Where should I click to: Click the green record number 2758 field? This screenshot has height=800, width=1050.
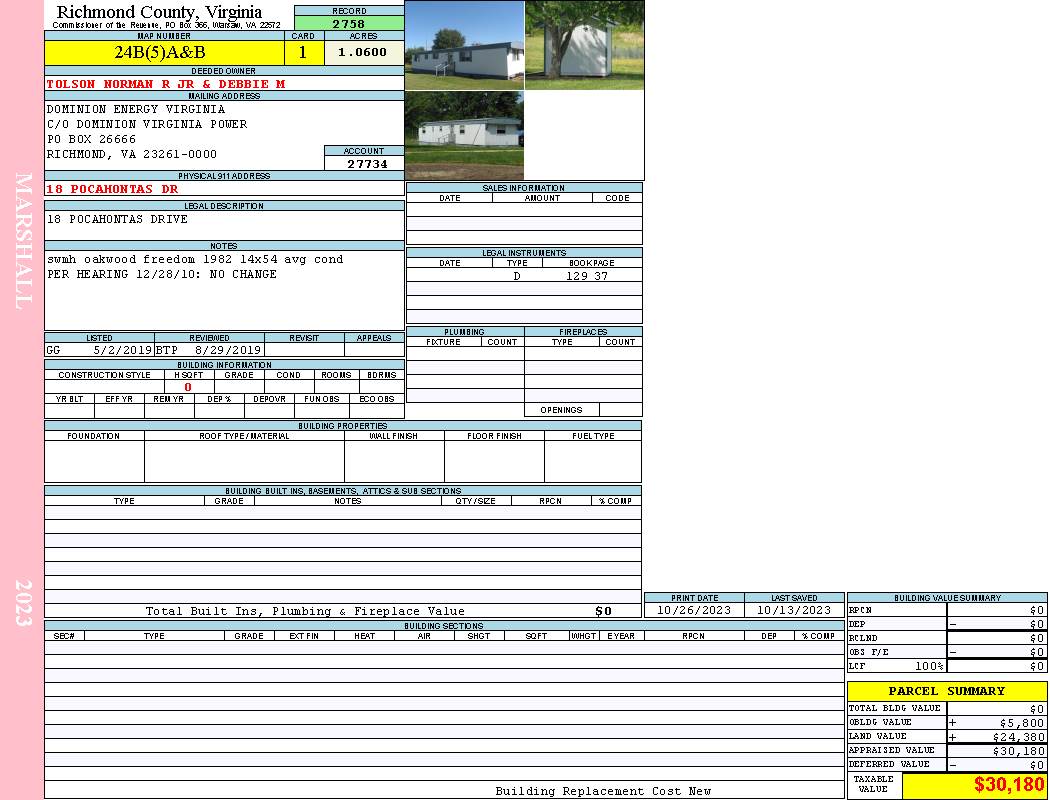coord(349,23)
